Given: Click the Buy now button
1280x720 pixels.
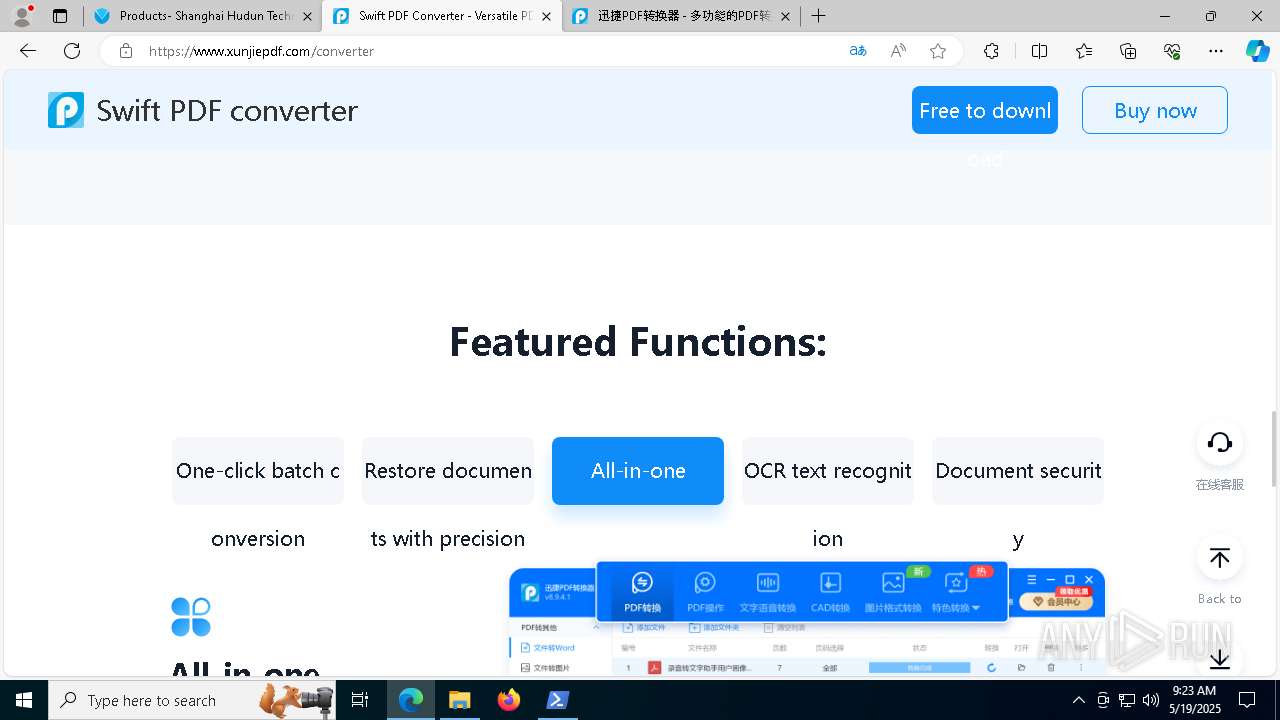Looking at the screenshot, I should 1155,110.
